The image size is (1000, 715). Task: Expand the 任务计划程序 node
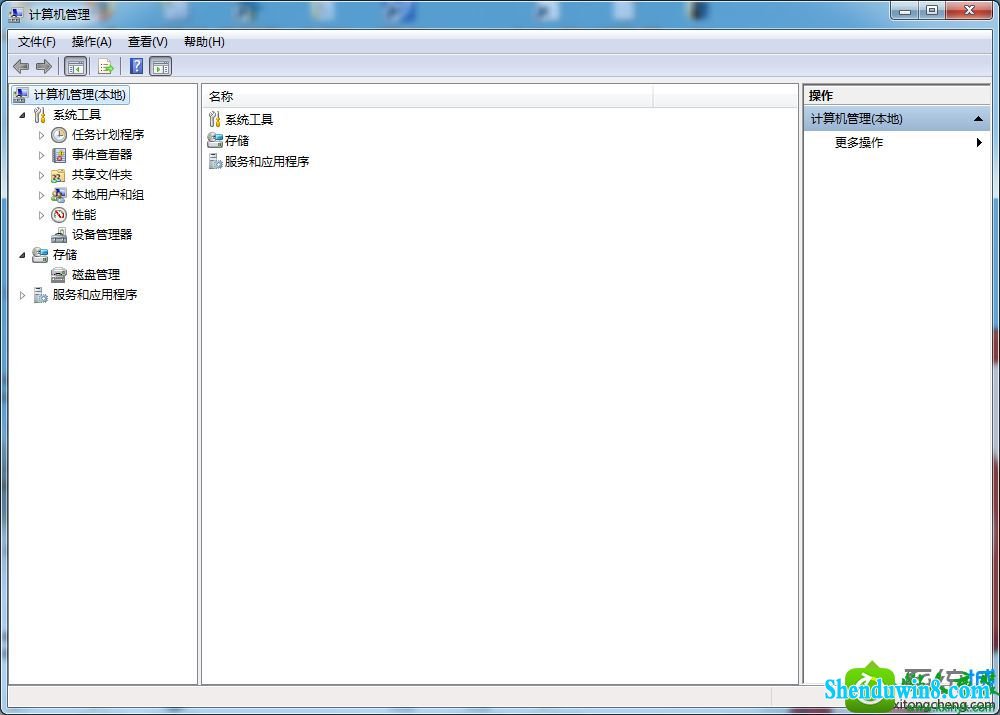(x=41, y=135)
